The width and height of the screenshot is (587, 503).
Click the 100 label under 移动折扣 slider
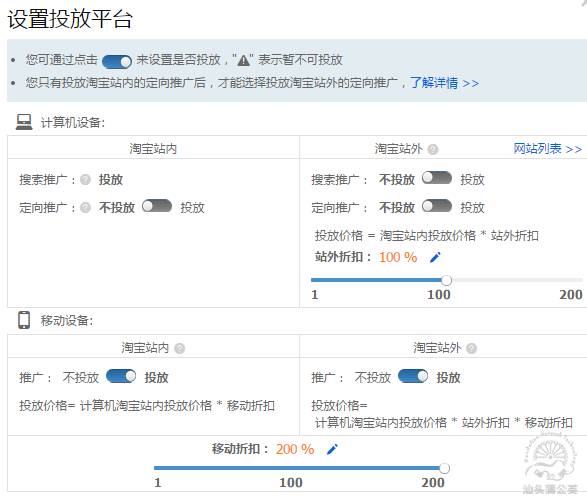tap(291, 483)
